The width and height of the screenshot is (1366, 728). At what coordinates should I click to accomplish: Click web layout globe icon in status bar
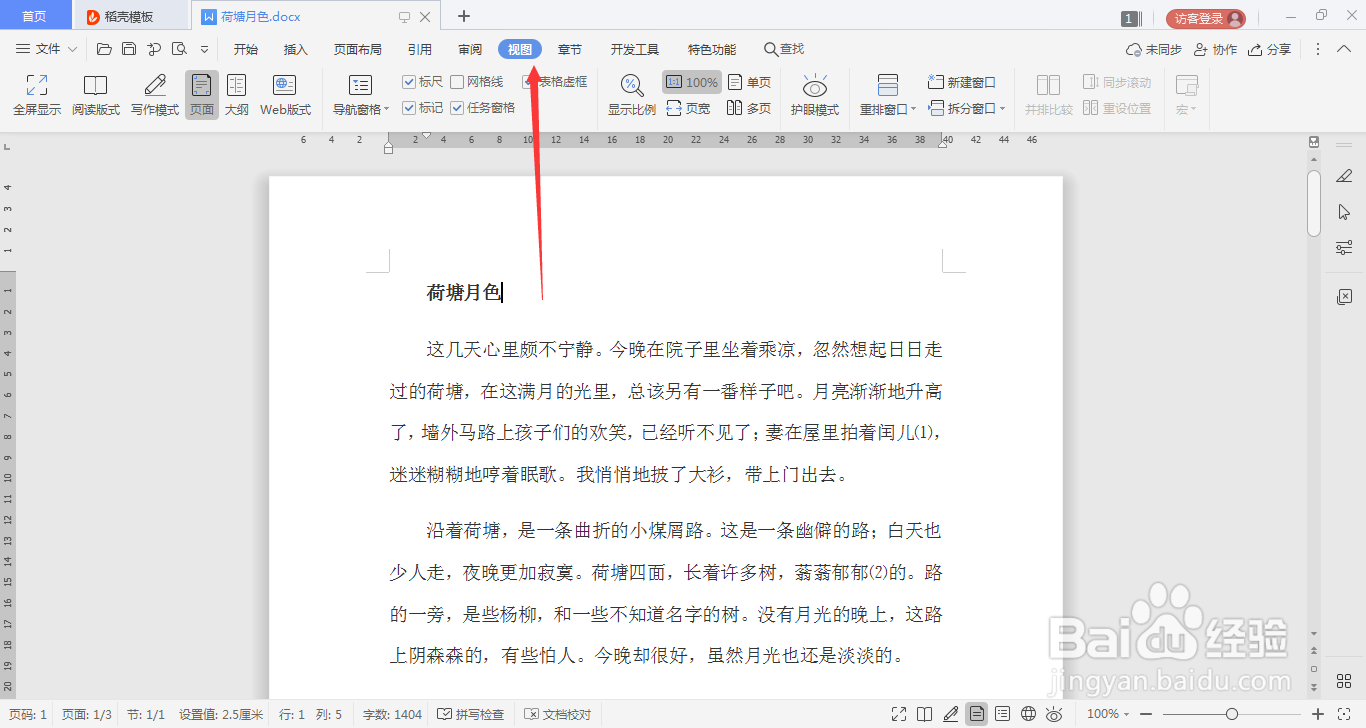click(x=1029, y=714)
